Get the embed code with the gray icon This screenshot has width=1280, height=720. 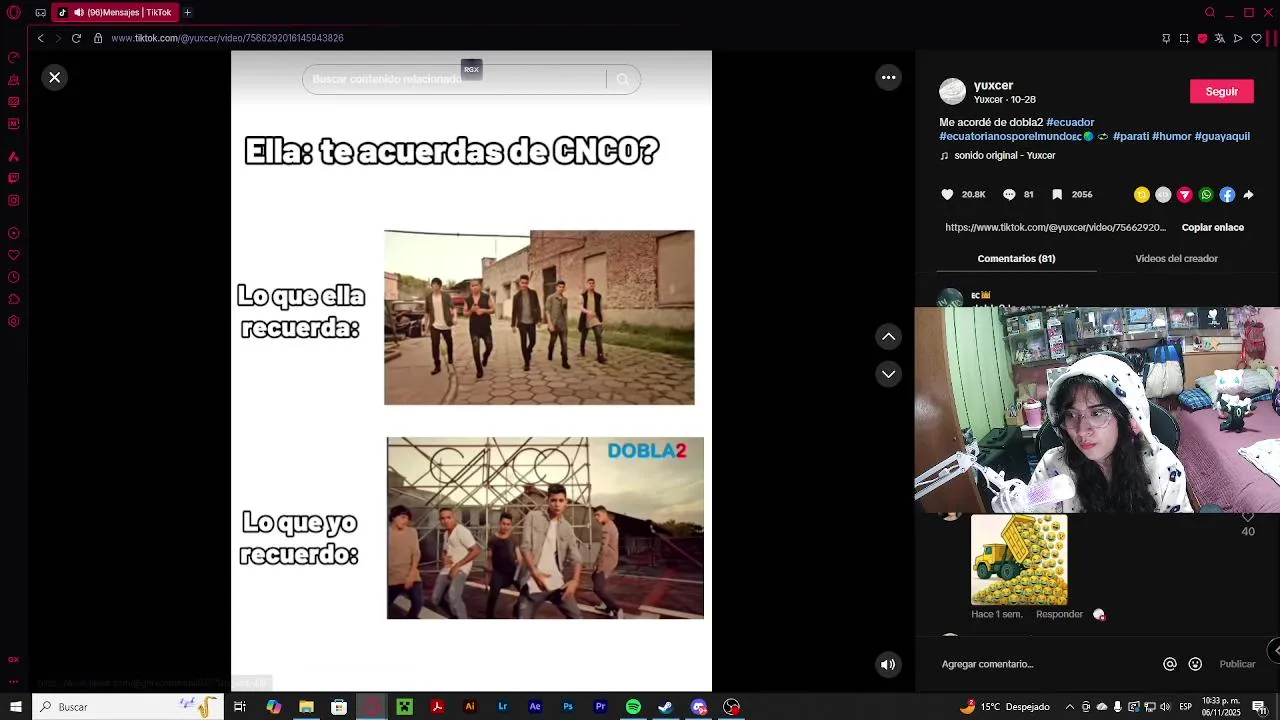[1163, 195]
